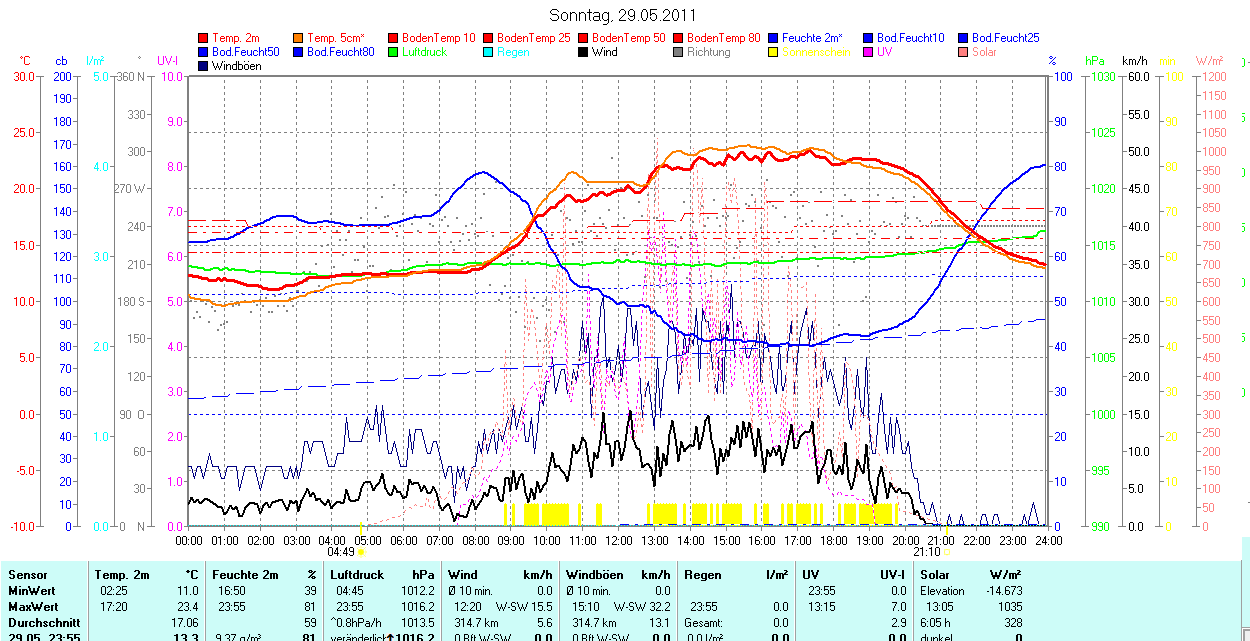The image size is (1250, 641).
Task: Click the Luftdruck column header in table
Action: (357, 575)
